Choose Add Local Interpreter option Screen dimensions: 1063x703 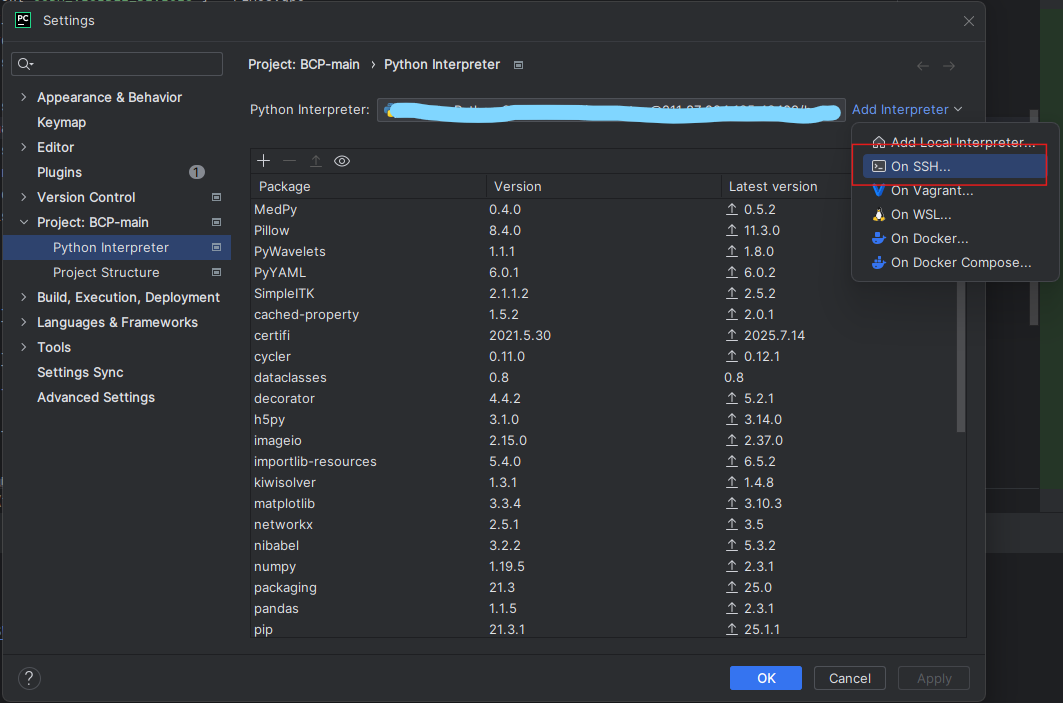(955, 142)
